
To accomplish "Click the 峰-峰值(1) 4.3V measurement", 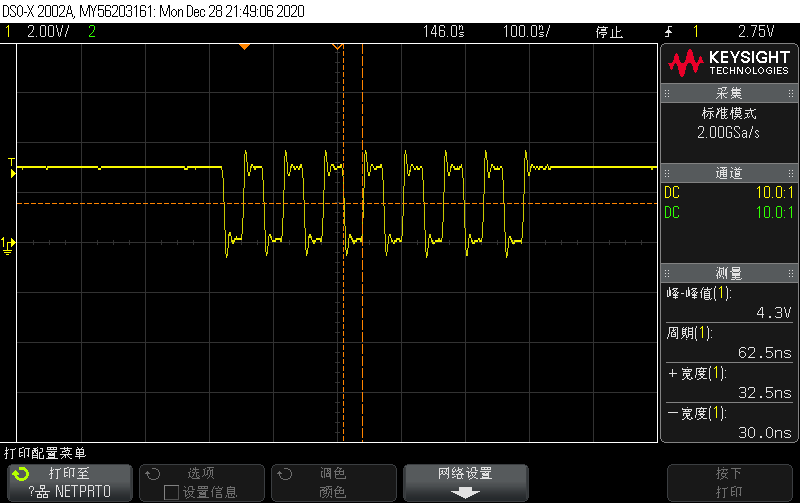I will click(729, 303).
